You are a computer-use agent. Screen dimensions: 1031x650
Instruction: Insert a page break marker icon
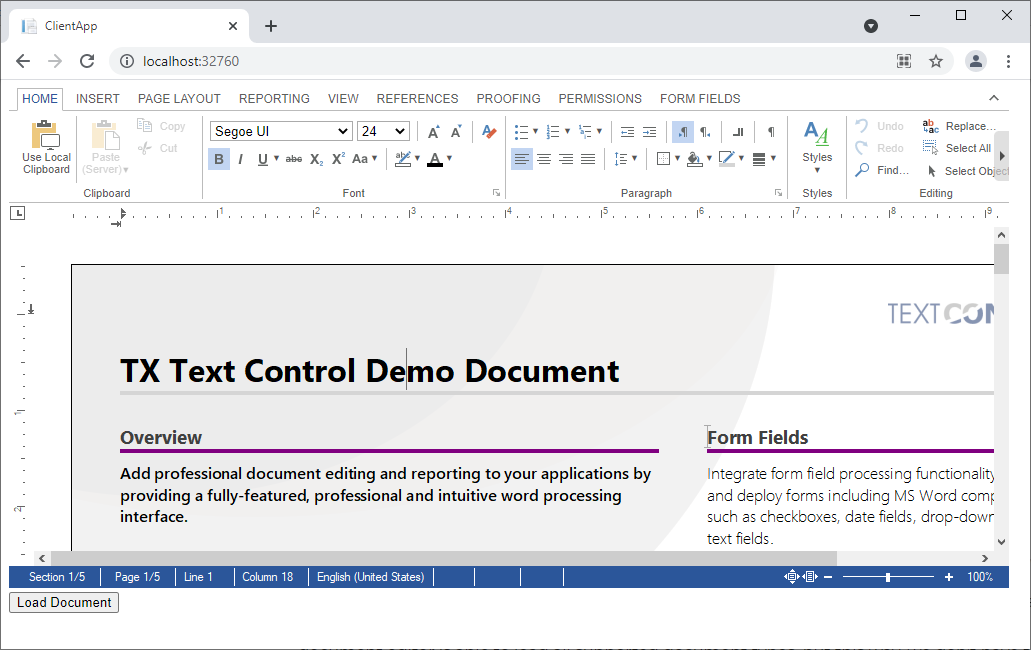click(738, 132)
